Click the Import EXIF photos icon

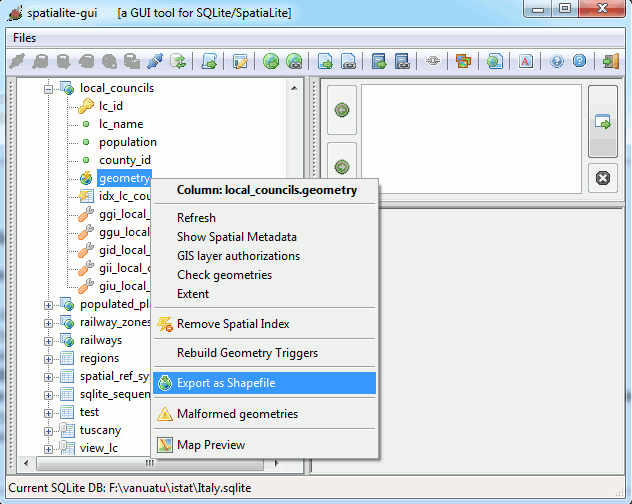(464, 61)
